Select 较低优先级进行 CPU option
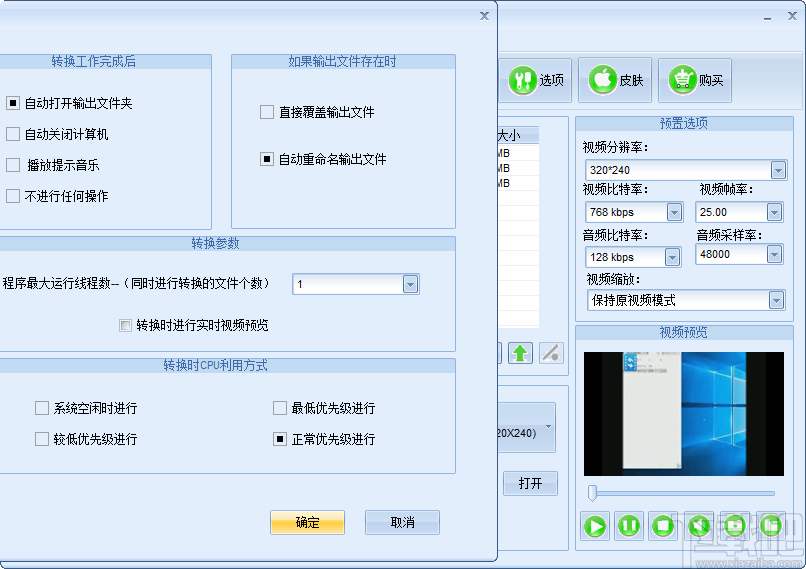Viewport: 806px width, 569px height. click(x=42, y=439)
